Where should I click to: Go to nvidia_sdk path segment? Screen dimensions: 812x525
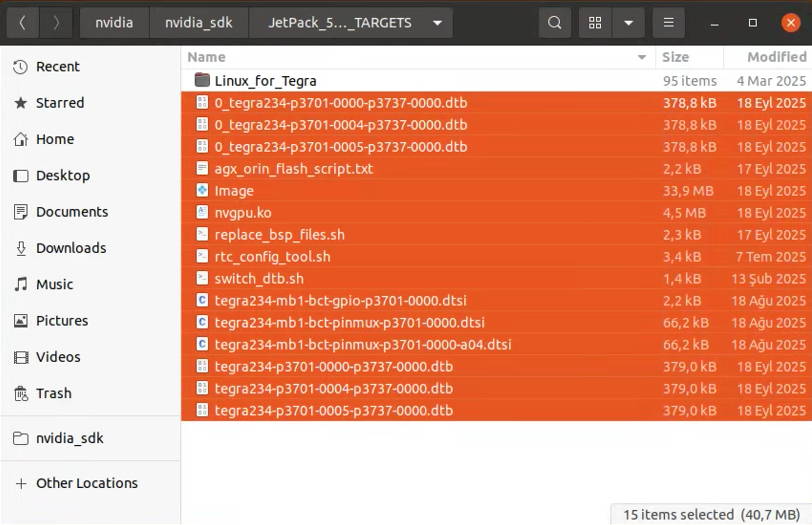click(x=199, y=23)
